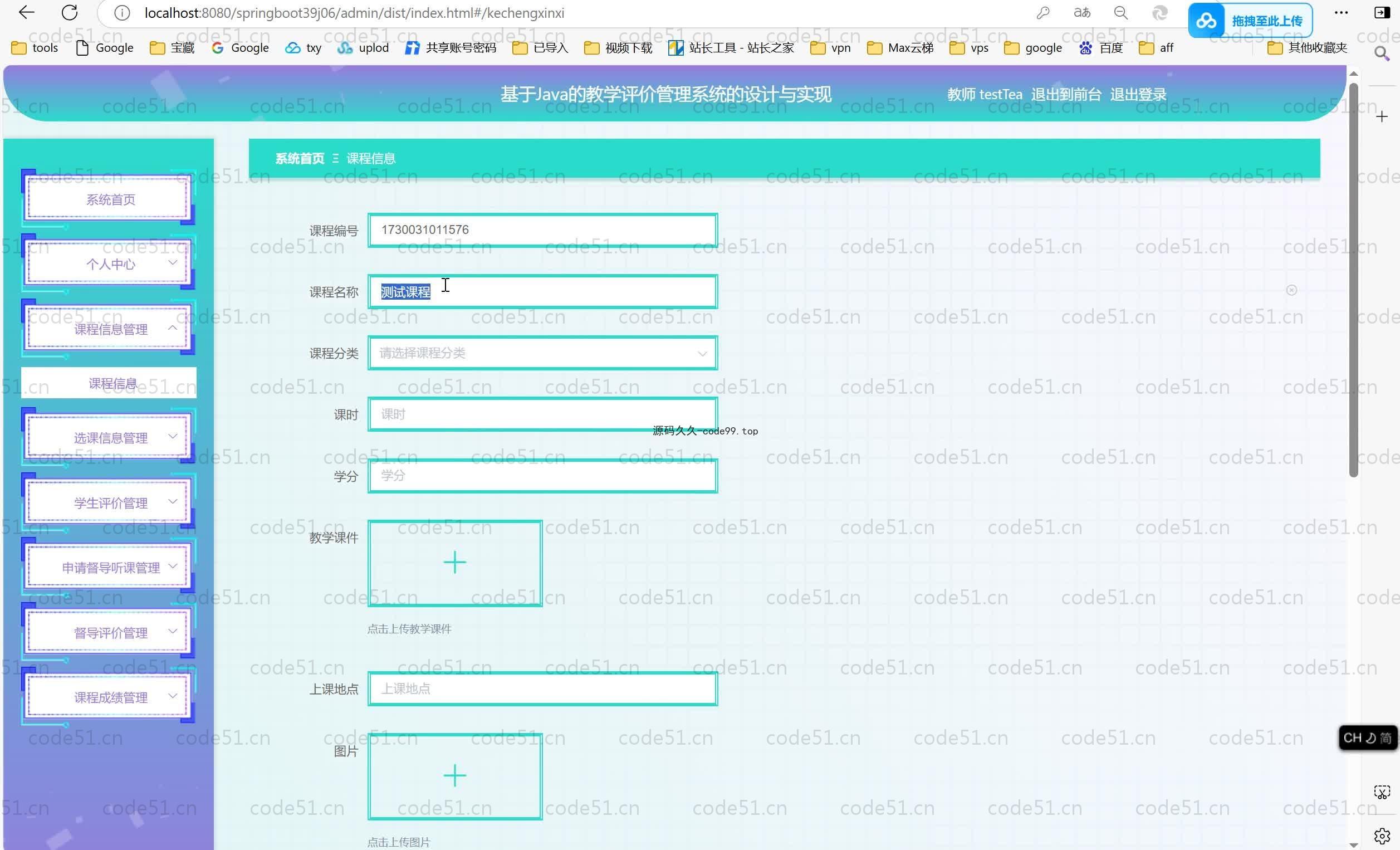Select the 课程信息 submenu item

109,383
